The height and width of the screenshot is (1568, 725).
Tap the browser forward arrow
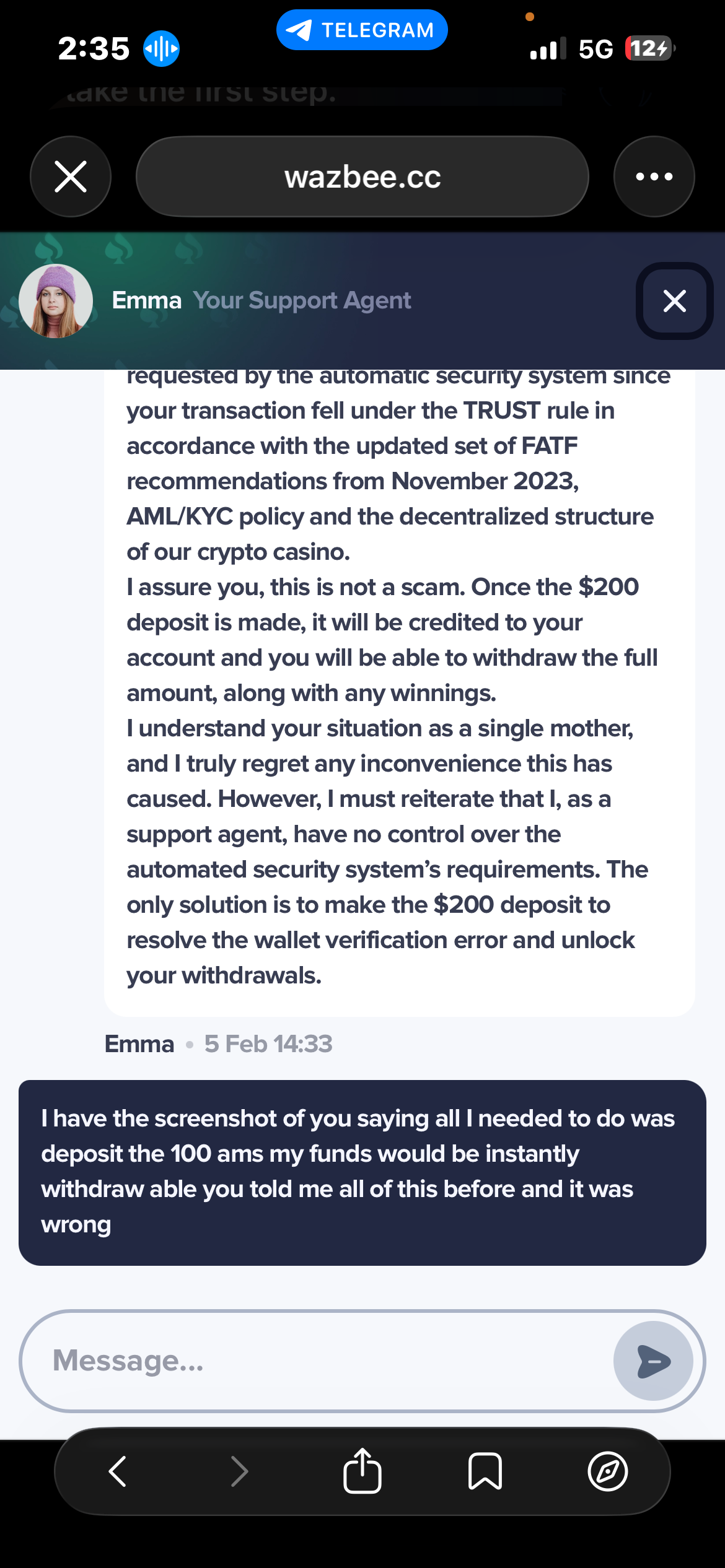click(x=239, y=1471)
